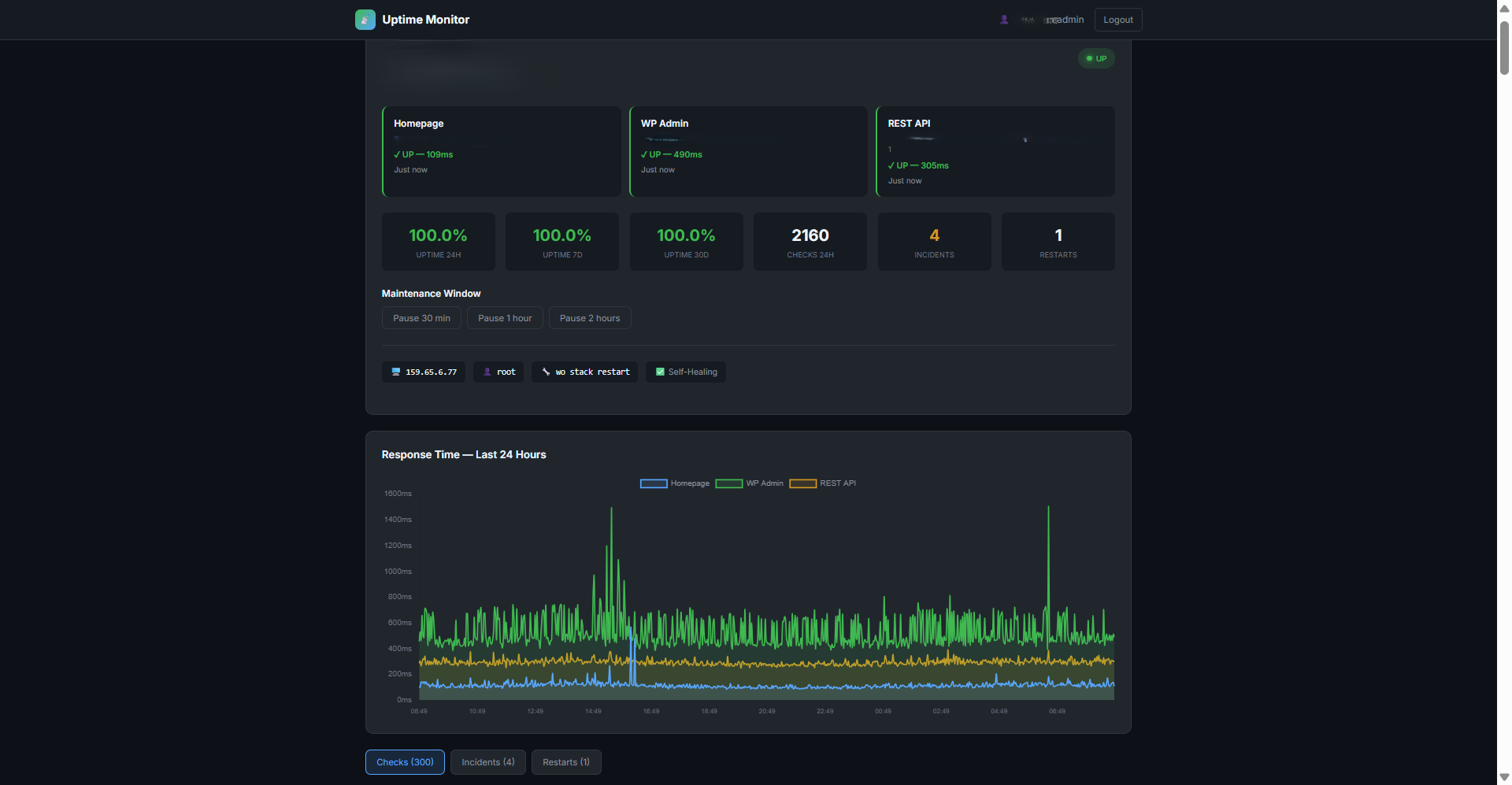
Task: Click the 100.0% Uptime 7D stat
Action: click(x=562, y=242)
